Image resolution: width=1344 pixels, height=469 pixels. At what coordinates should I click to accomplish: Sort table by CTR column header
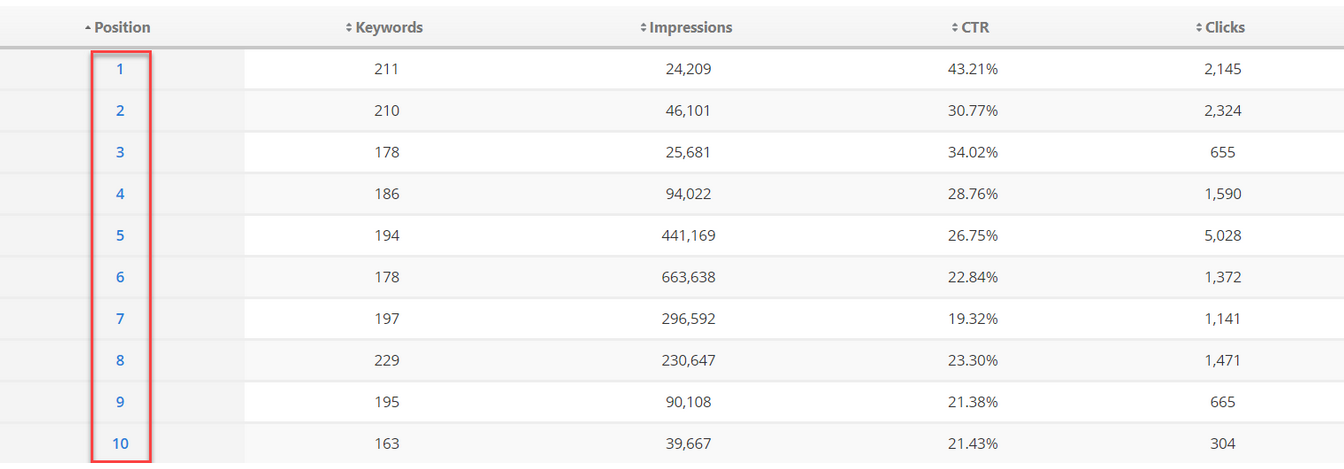click(970, 28)
